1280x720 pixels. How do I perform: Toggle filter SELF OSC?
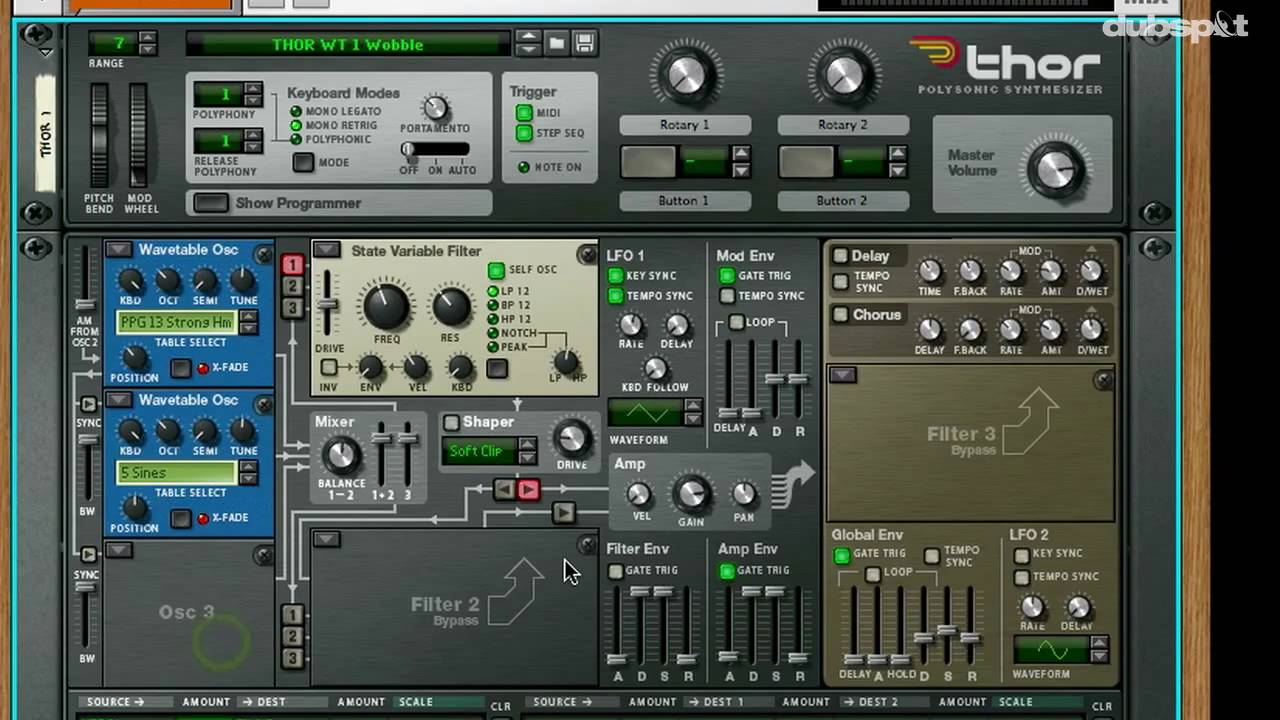[x=496, y=271]
